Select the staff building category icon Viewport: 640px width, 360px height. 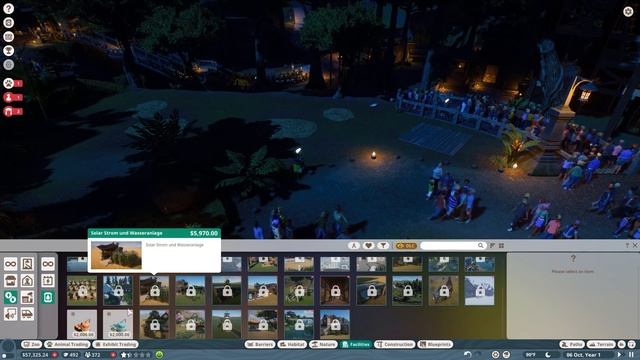pyautogui.click(x=27, y=264)
